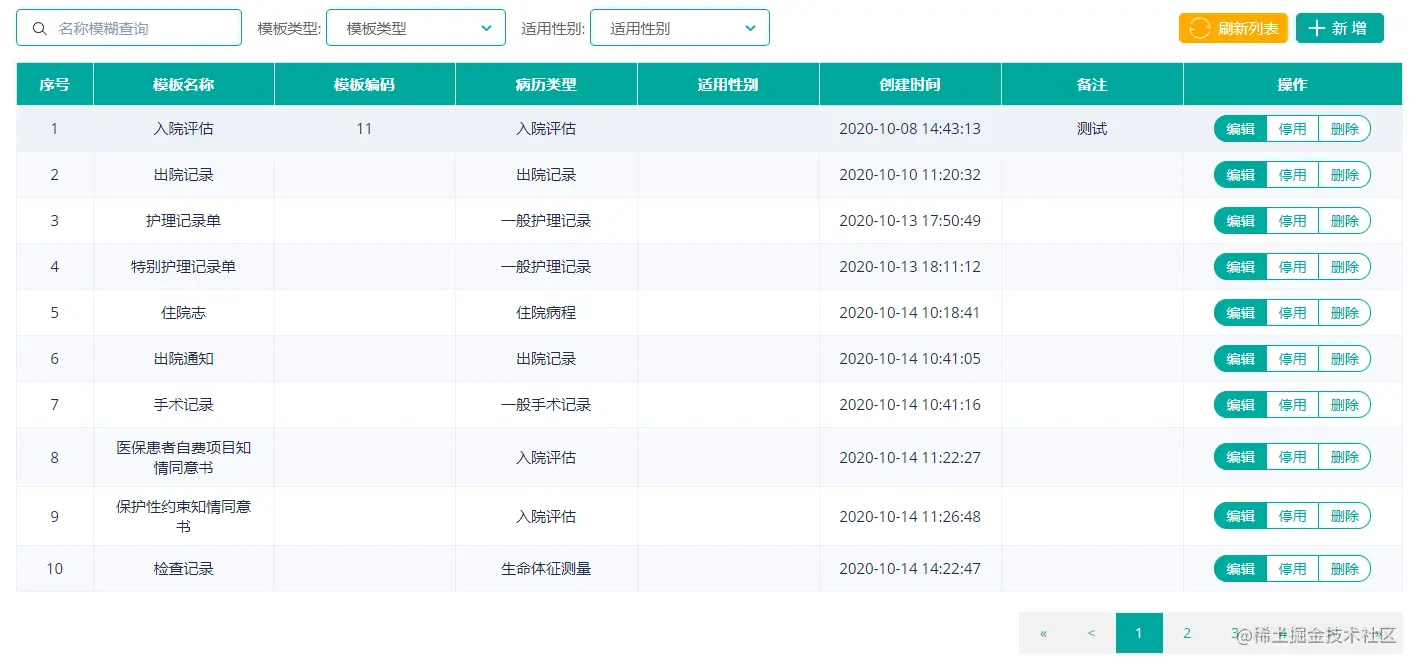Image resolution: width=1416 pixels, height=665 pixels.
Task: Edit the 入院评估 row 1 template
Action: coord(1240,129)
